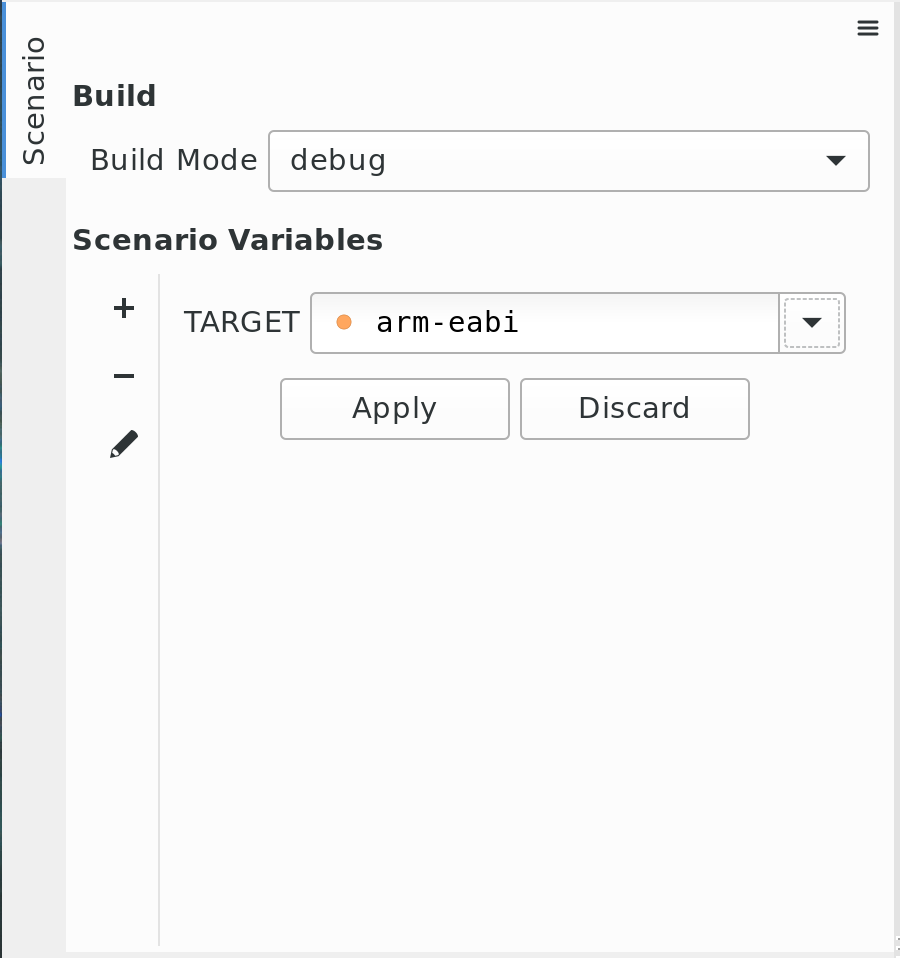The height and width of the screenshot is (958, 900).
Task: Open the hamburger panel menu
Action: (868, 28)
